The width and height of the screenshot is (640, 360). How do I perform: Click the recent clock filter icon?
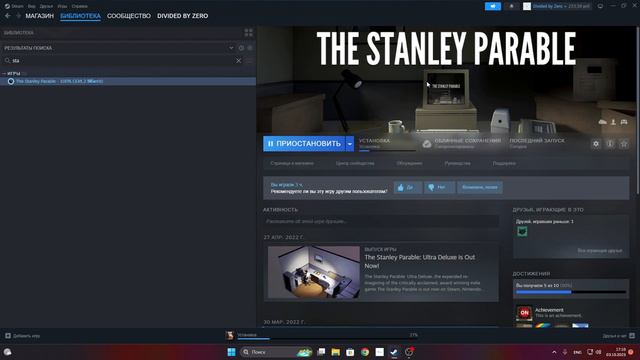point(241,48)
